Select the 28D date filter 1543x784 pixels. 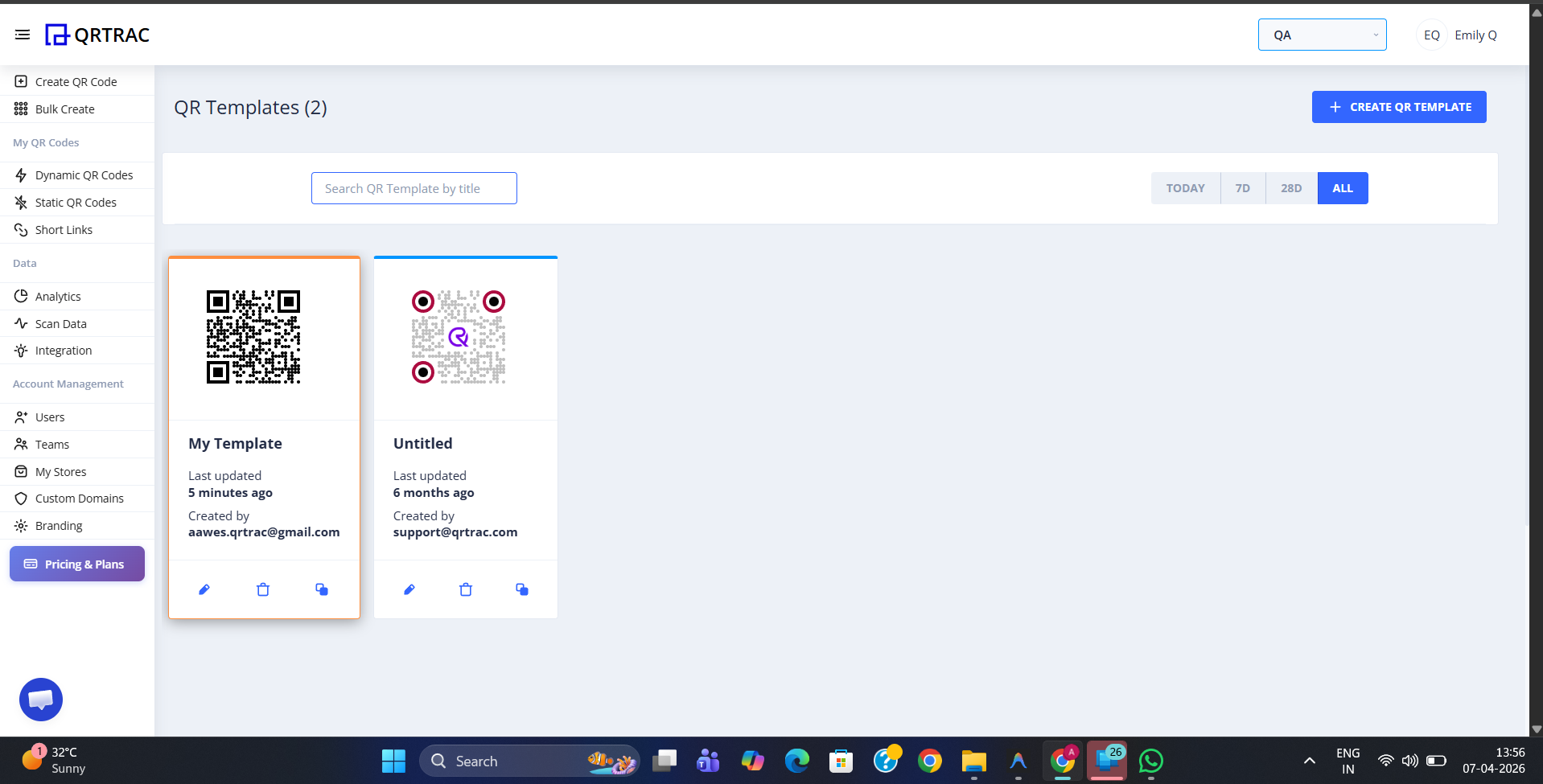pyautogui.click(x=1290, y=188)
